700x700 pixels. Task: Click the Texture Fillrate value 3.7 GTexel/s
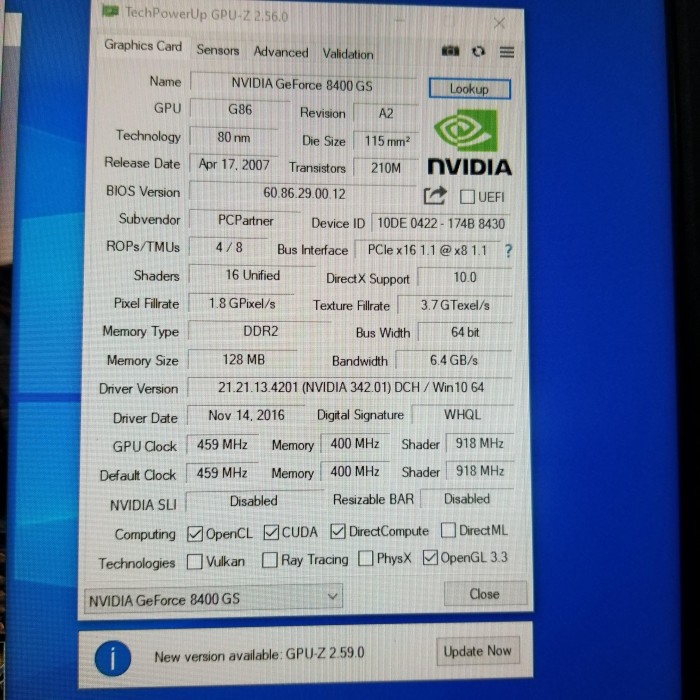point(455,305)
